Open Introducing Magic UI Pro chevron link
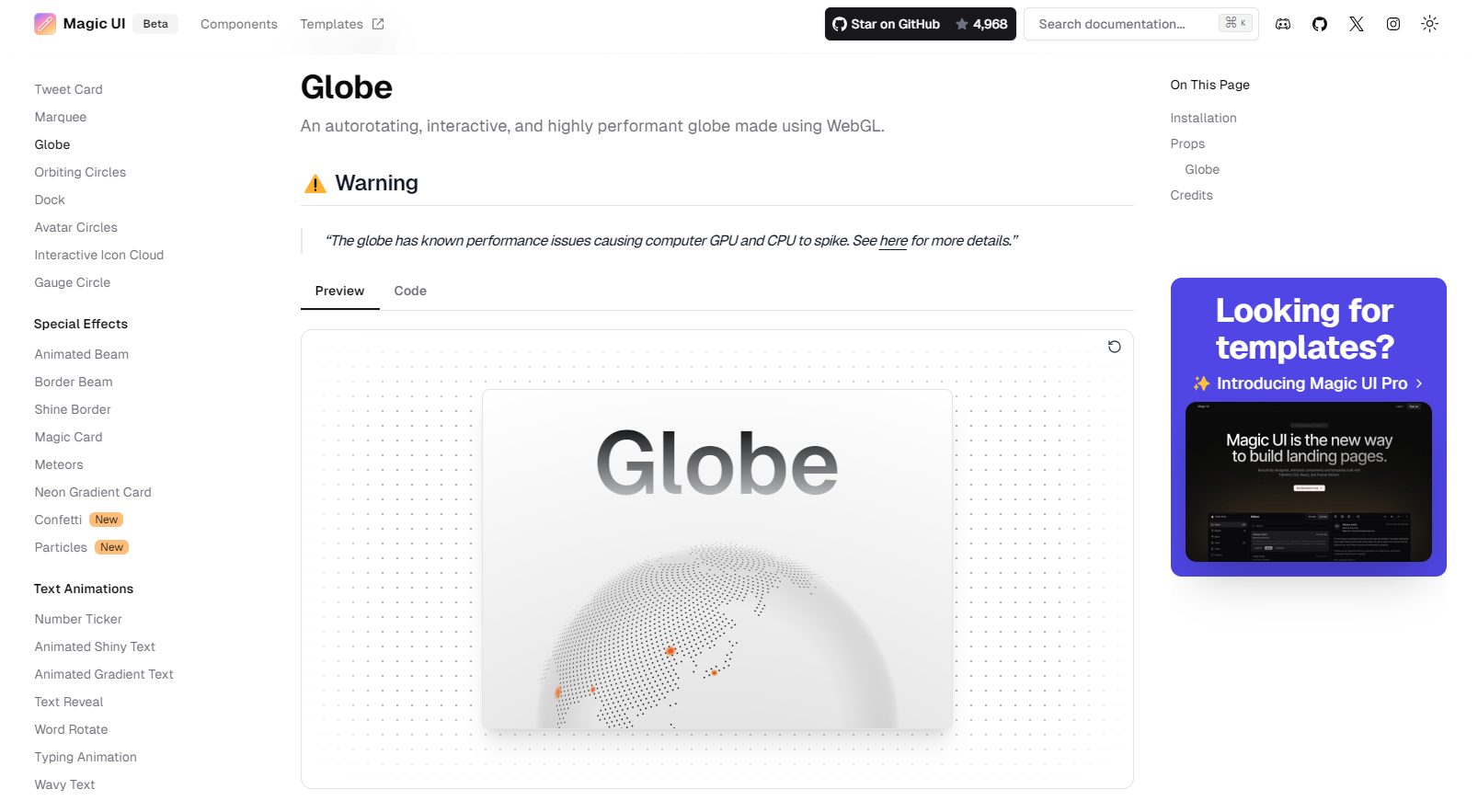Image resolution: width=1478 pixels, height=812 pixels. coord(1419,383)
